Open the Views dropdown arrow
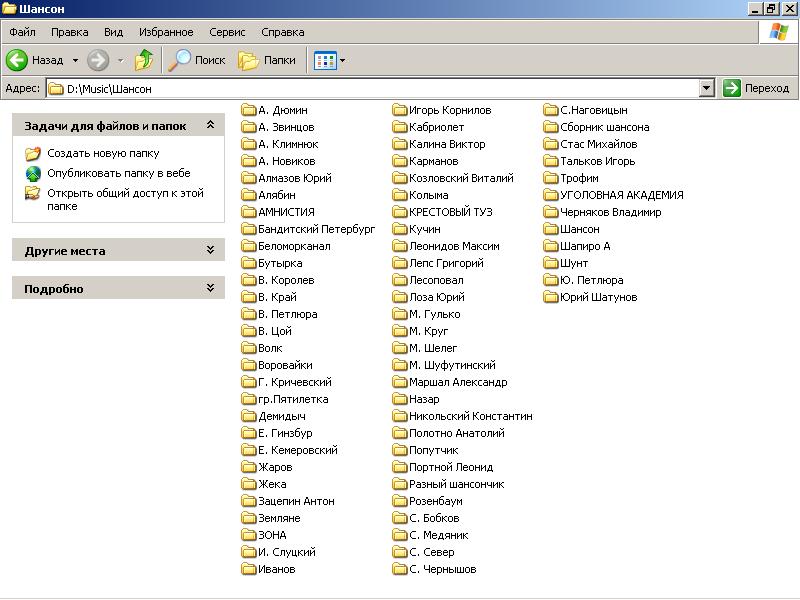 click(x=343, y=60)
